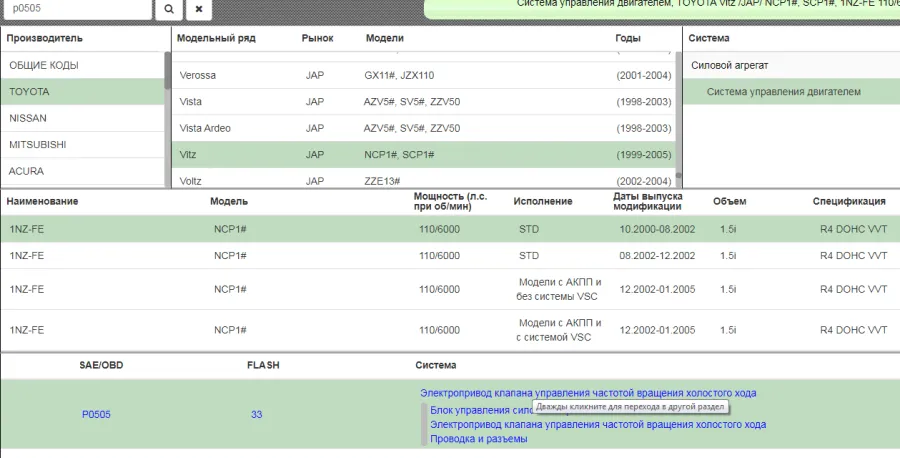
Task: Select Силовой агрегат system item
Action: 792,65
